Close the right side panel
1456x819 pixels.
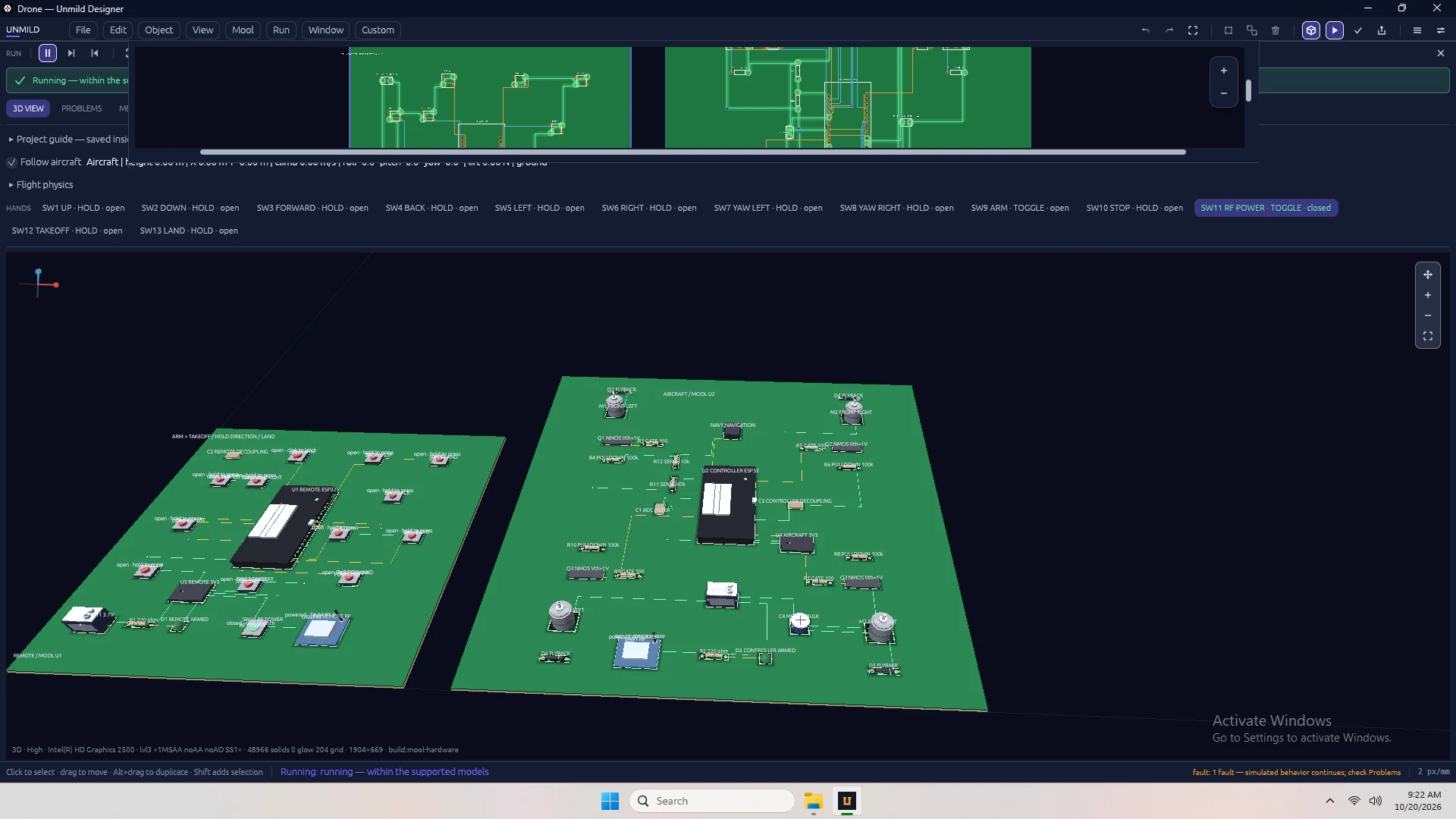tap(1441, 53)
